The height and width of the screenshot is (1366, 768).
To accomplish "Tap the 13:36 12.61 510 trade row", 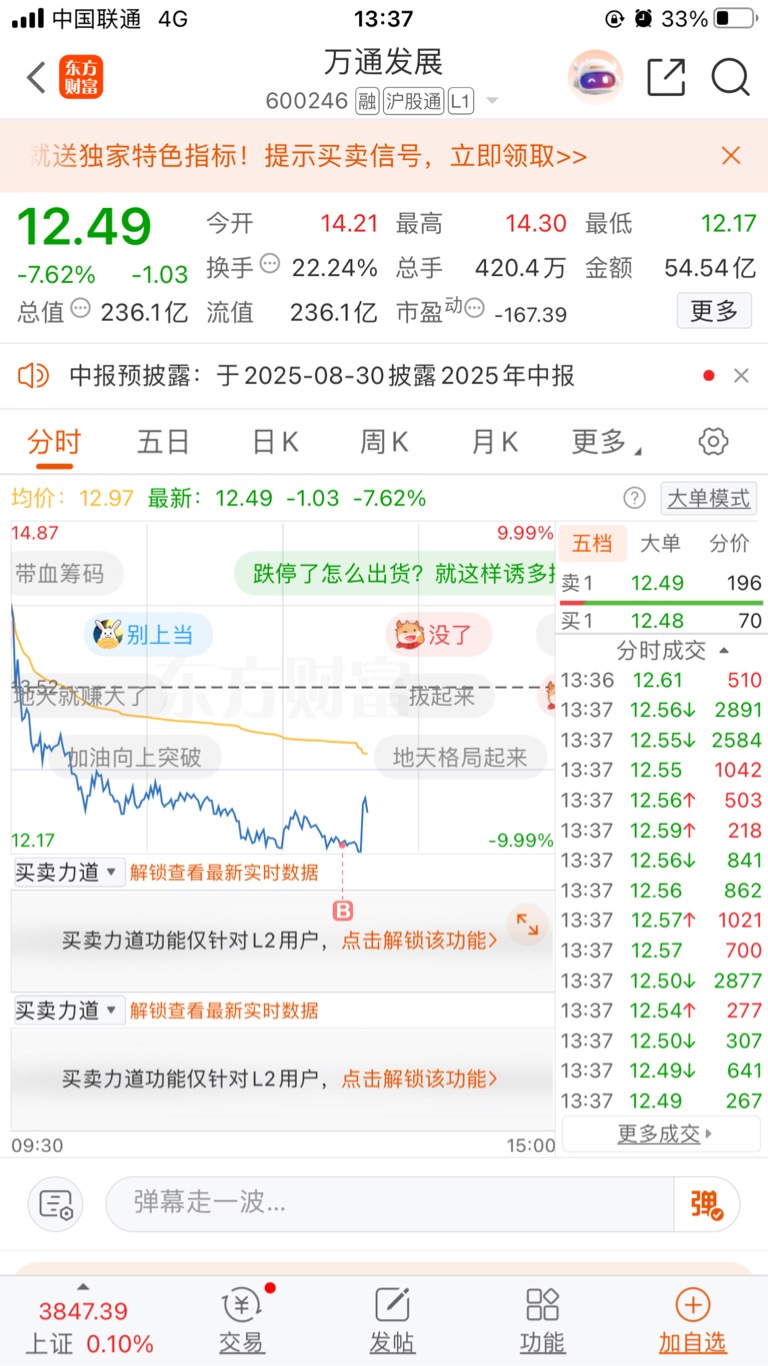I will click(661, 681).
